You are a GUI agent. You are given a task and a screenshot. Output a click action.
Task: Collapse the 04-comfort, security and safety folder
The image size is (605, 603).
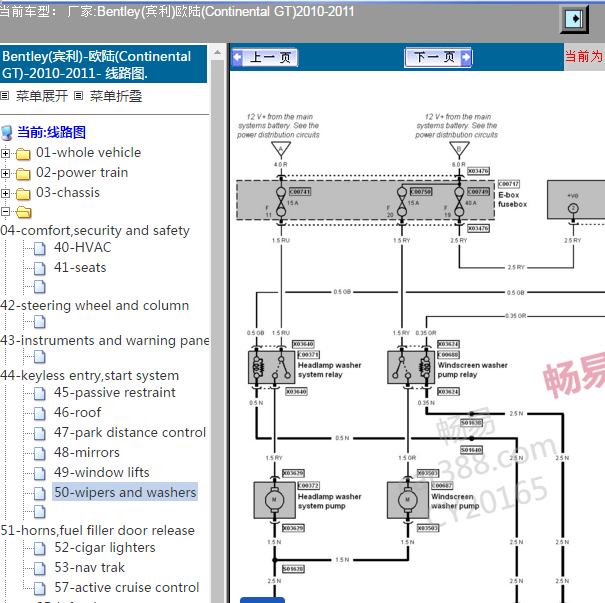coord(5,211)
